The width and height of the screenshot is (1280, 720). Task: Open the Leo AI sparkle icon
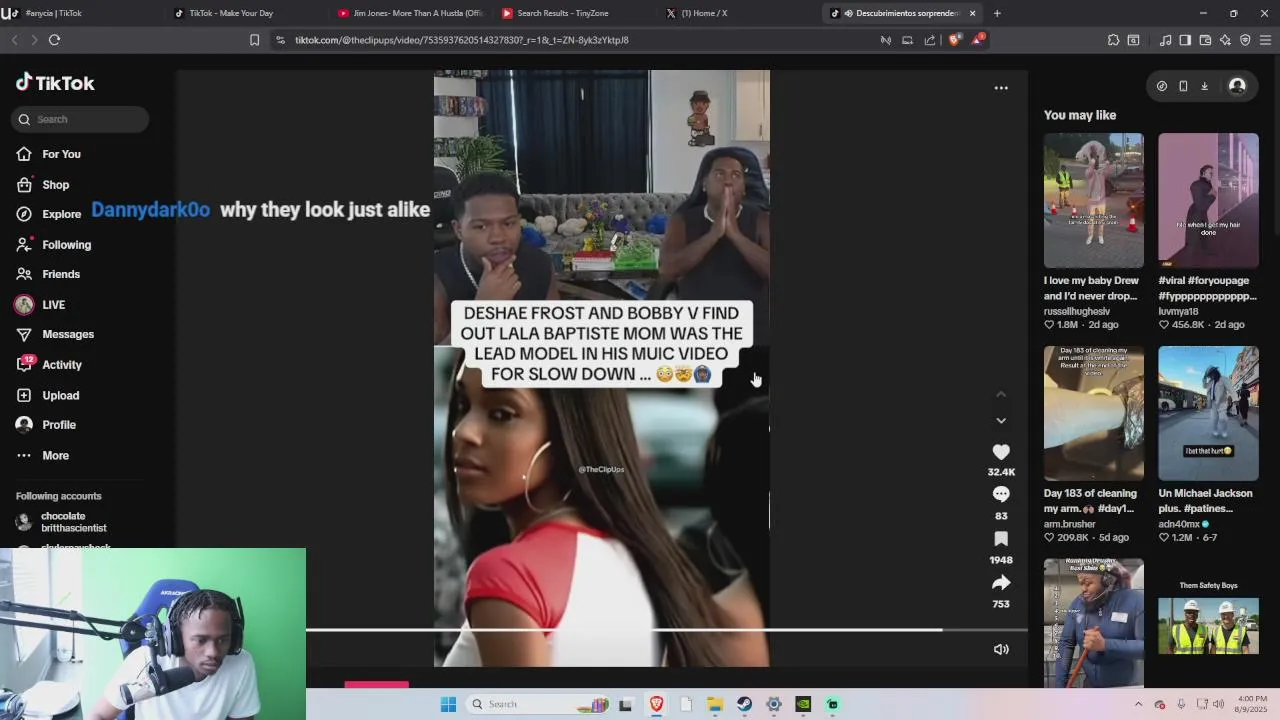click(1225, 40)
